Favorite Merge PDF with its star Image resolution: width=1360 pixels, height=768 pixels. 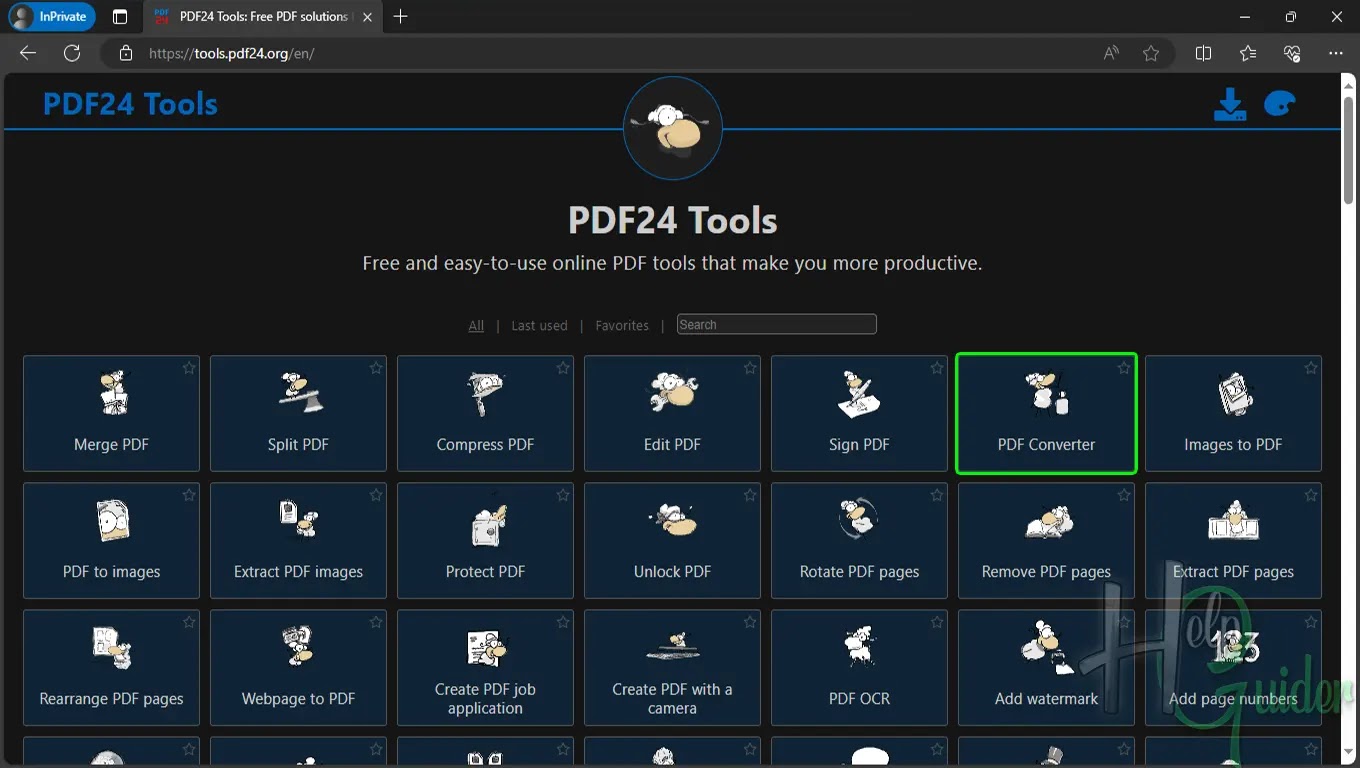(x=188, y=368)
